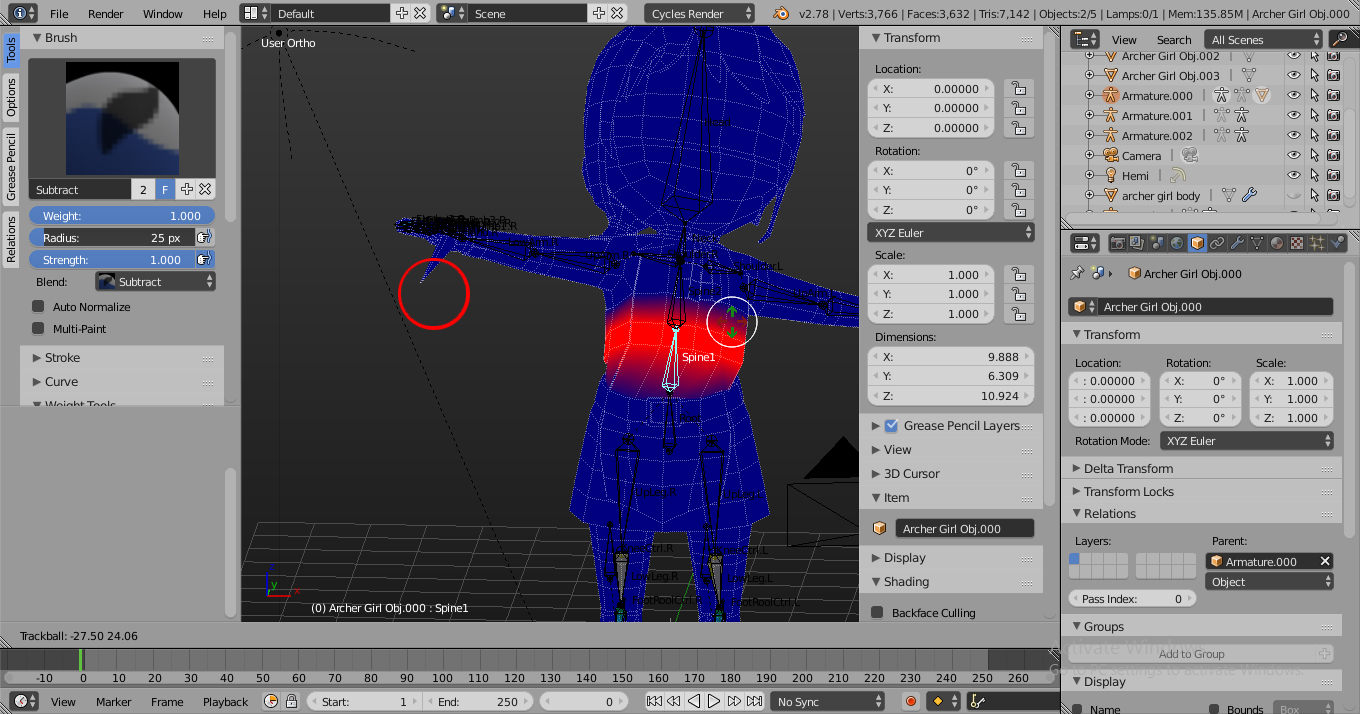1360x714 pixels.
Task: Click the timeline End frame field
Action: pos(478,702)
